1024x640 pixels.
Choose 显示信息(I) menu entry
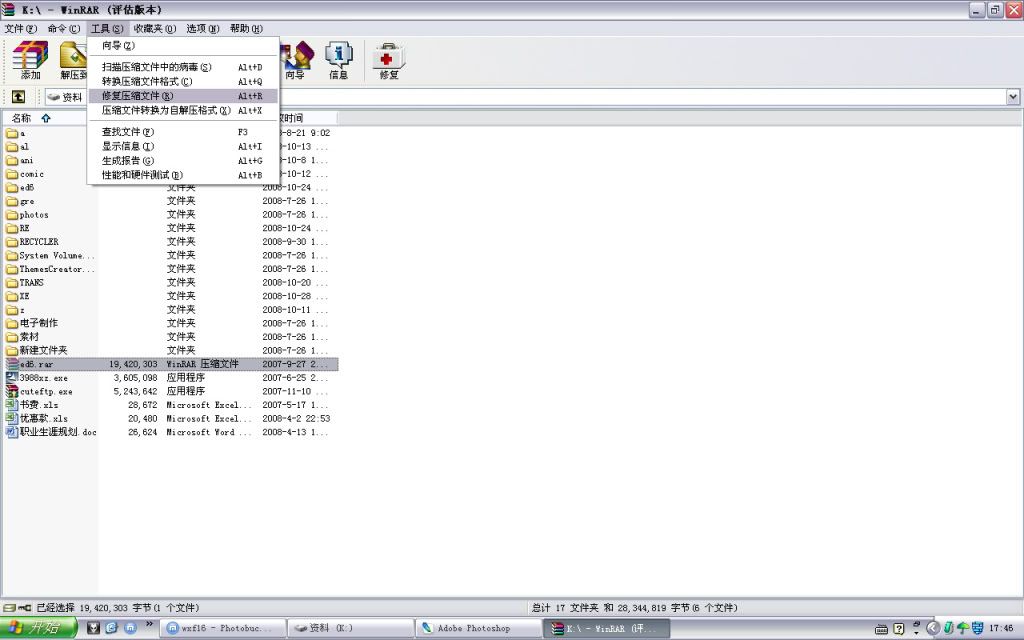[183, 146]
